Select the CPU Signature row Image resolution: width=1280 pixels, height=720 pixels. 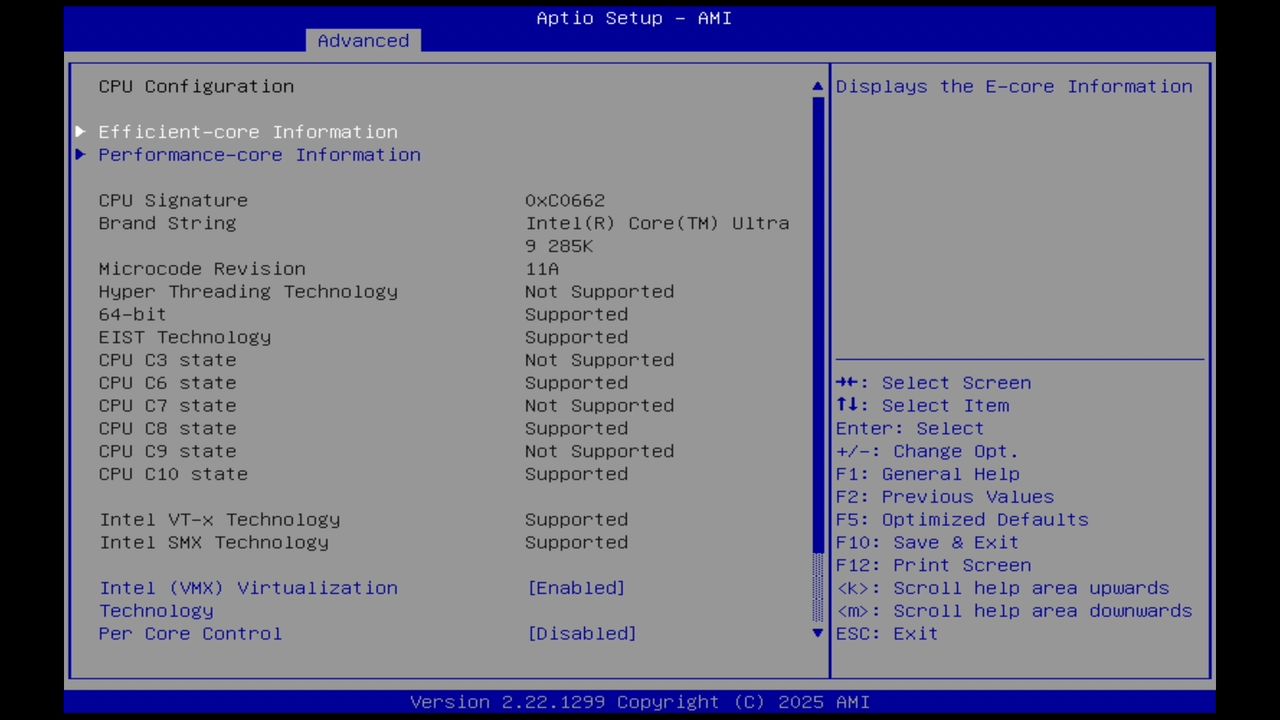[x=173, y=200]
